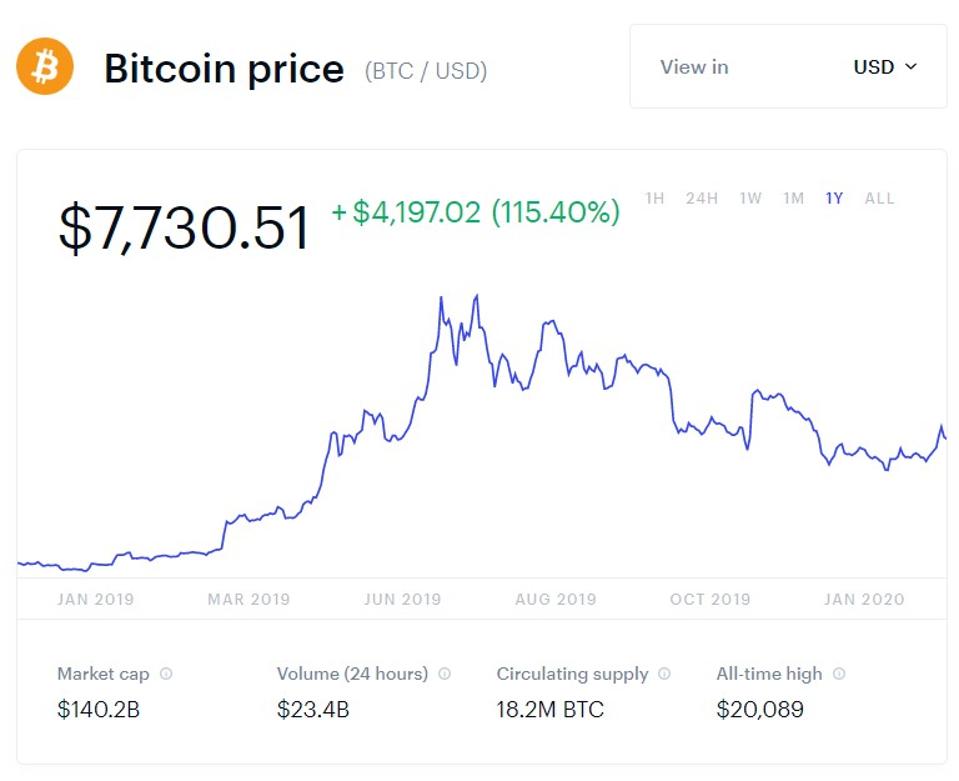Click the $7,730.51 price value
This screenshot has height=781, width=959.
(x=184, y=226)
